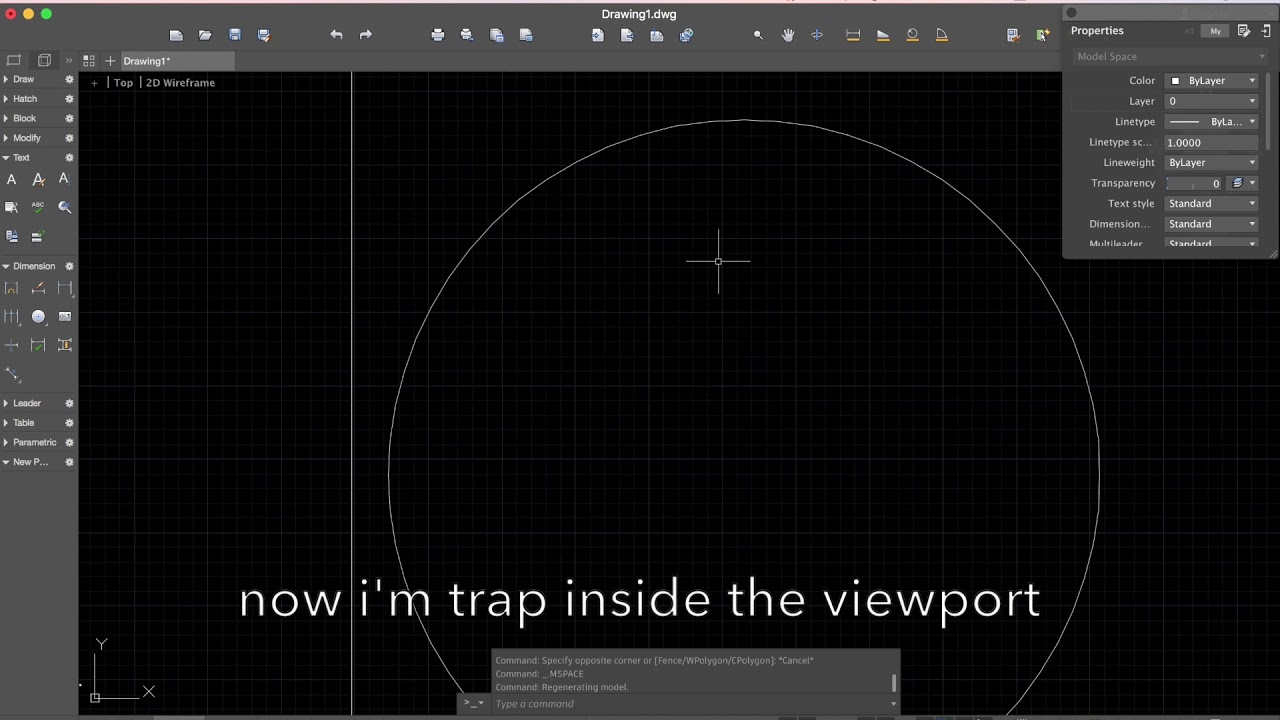Toggle Properties filter to All

1189,31
